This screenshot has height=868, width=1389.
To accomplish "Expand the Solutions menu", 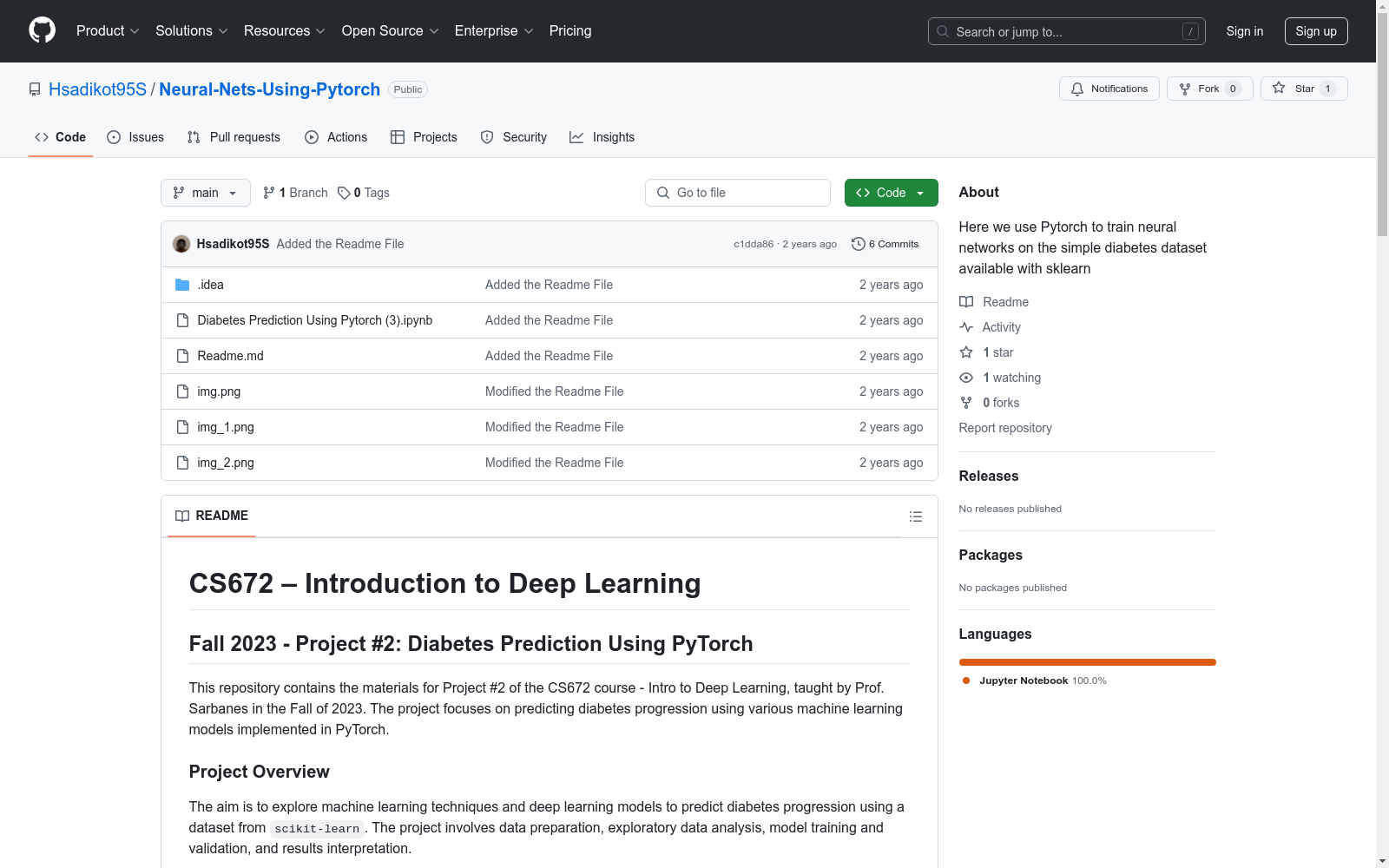I will pos(192,31).
